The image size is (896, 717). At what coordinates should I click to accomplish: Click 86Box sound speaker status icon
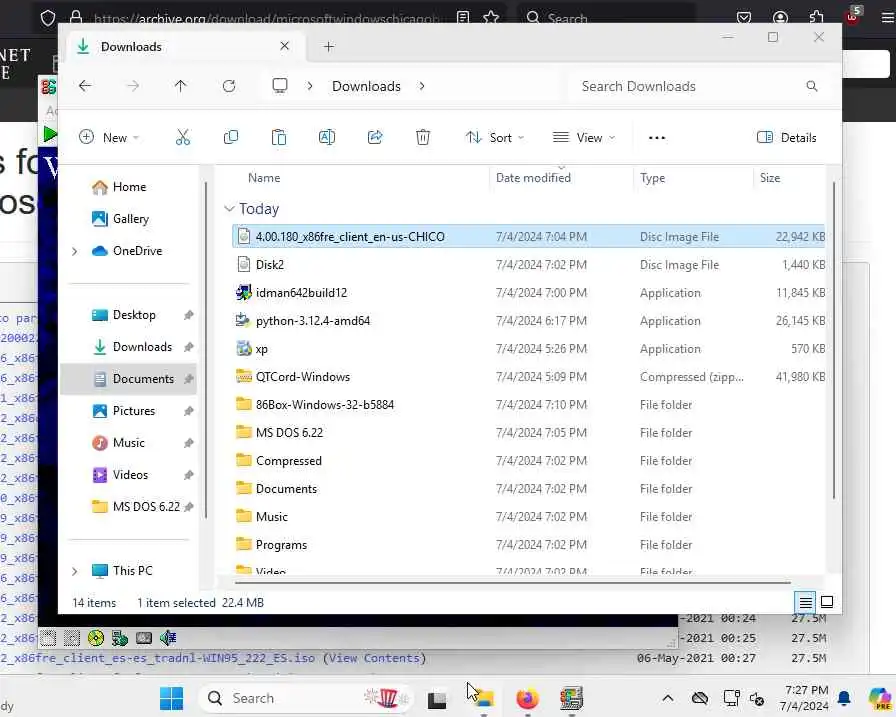pyautogui.click(x=168, y=638)
